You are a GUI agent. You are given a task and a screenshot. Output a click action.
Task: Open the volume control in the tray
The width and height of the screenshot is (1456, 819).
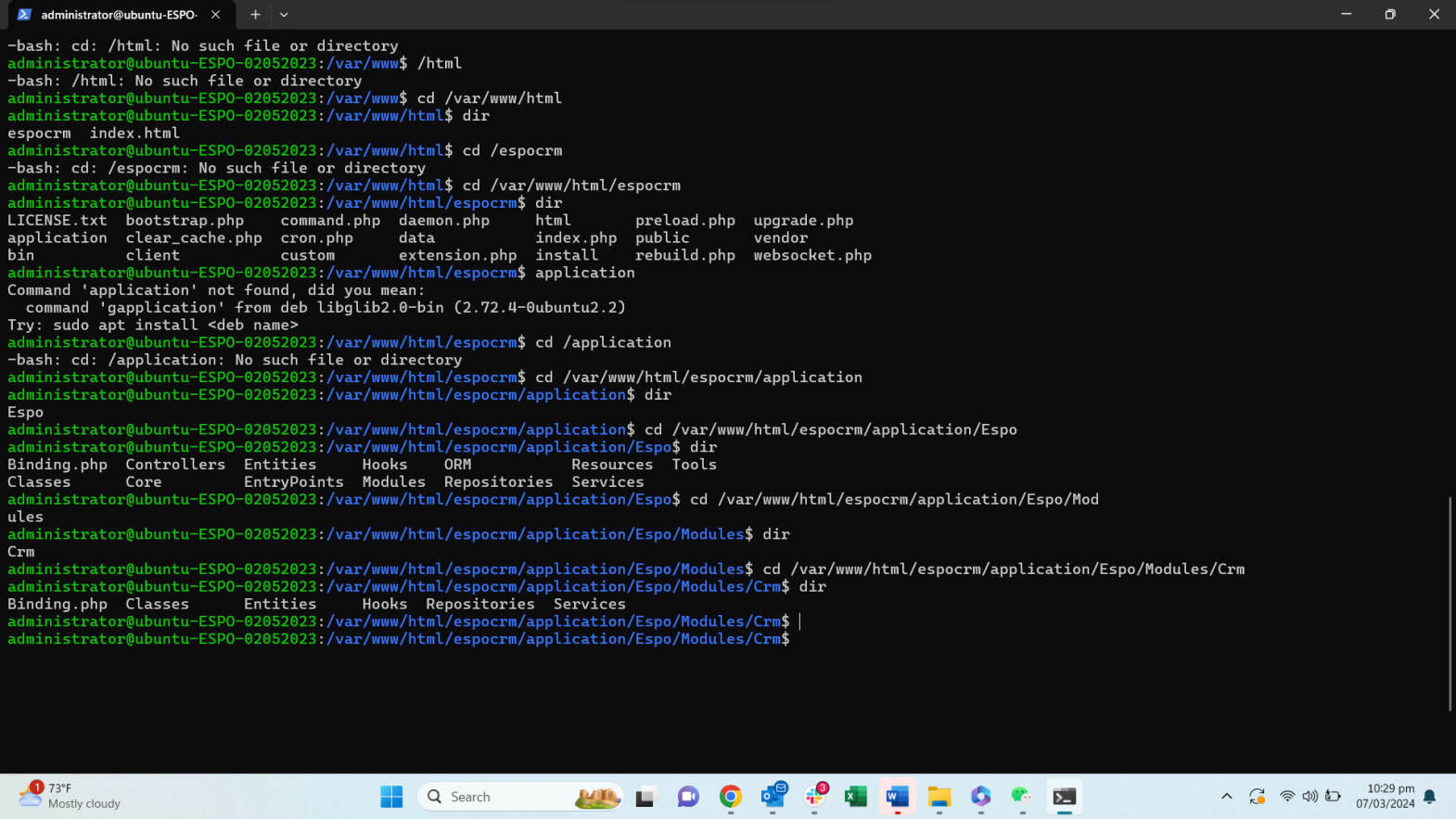pos(1309,797)
